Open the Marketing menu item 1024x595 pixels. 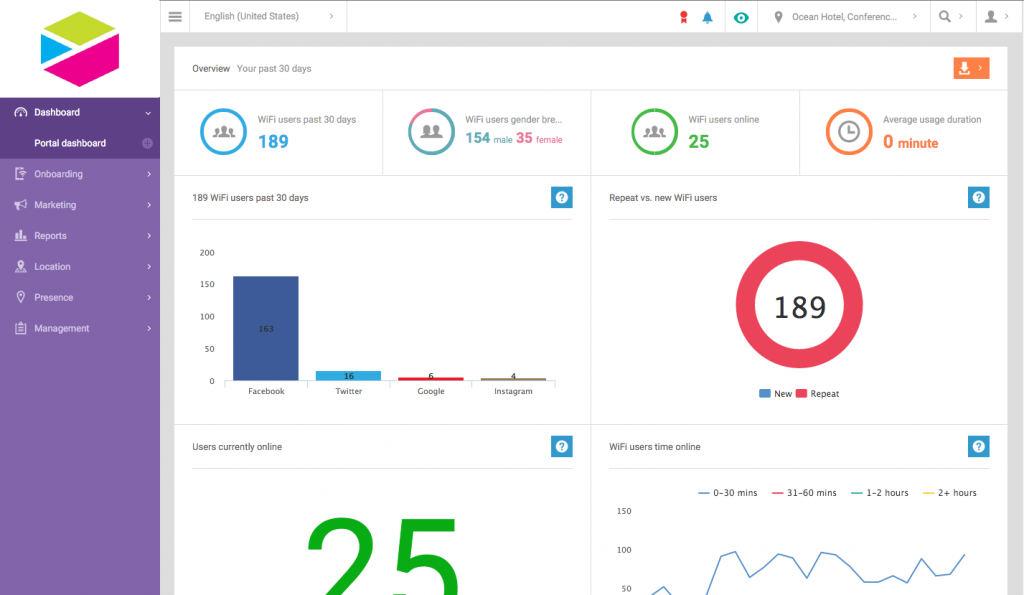point(80,204)
